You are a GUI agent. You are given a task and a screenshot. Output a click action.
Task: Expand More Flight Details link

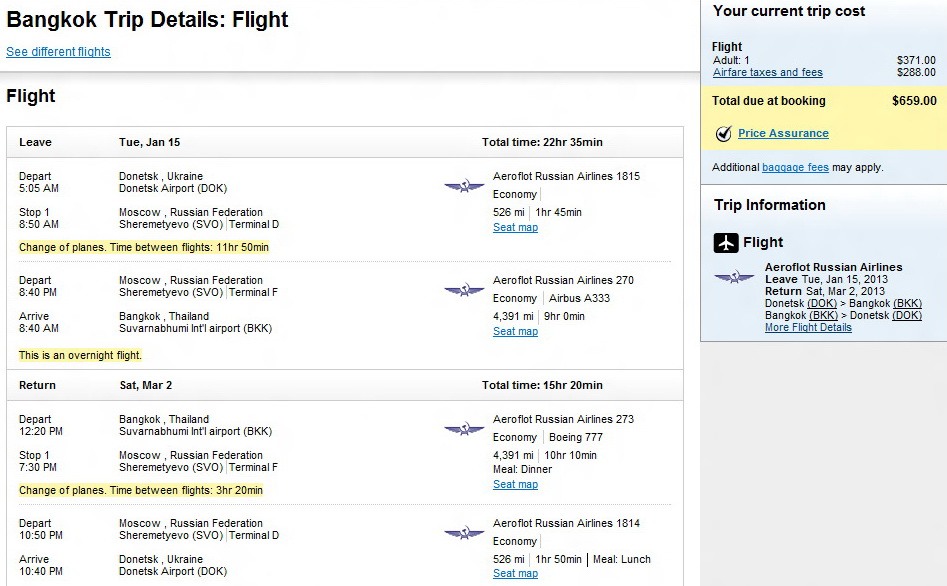pos(808,328)
